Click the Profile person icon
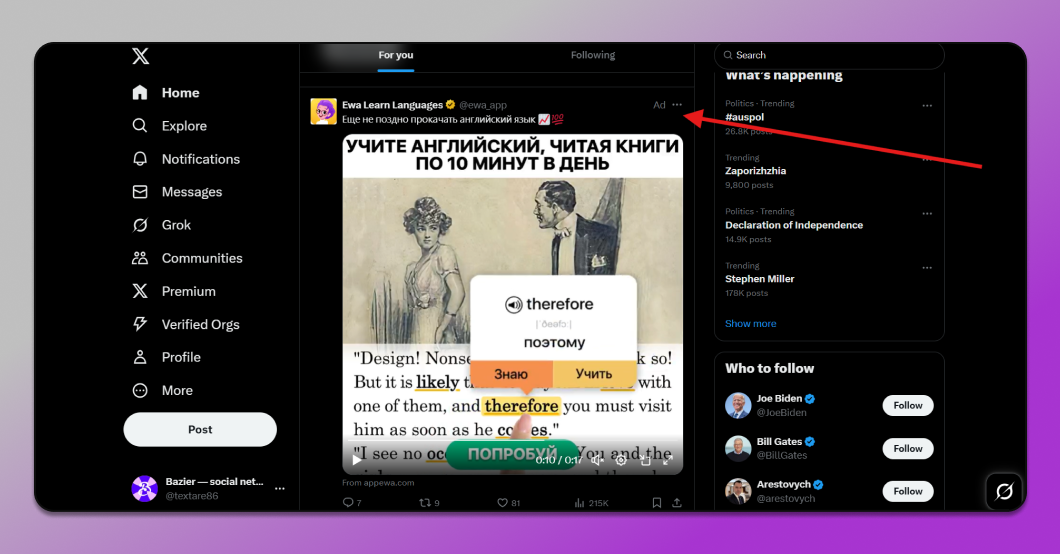The width and height of the screenshot is (1060, 554). click(x=140, y=357)
